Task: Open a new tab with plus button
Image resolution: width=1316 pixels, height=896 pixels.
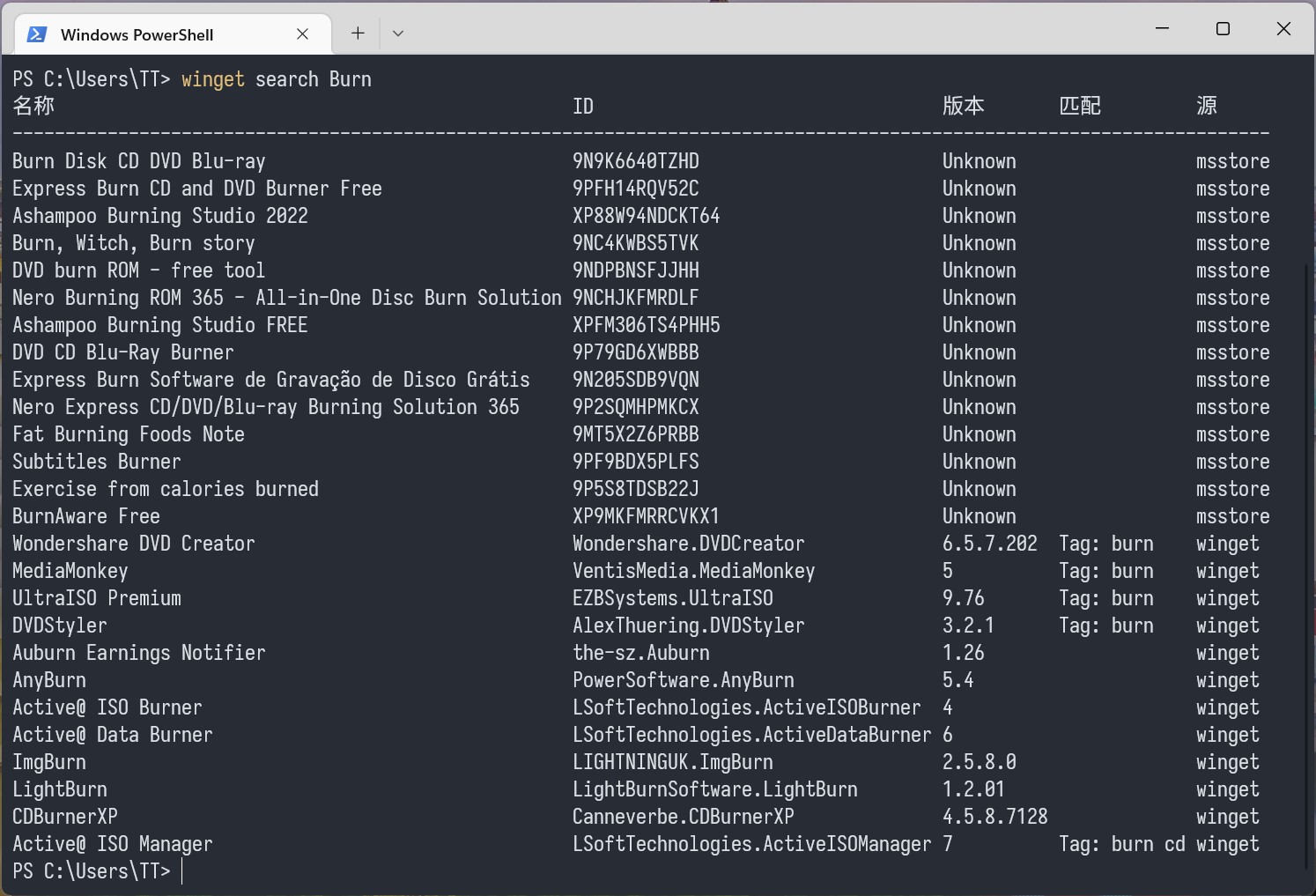Action: pos(358,33)
